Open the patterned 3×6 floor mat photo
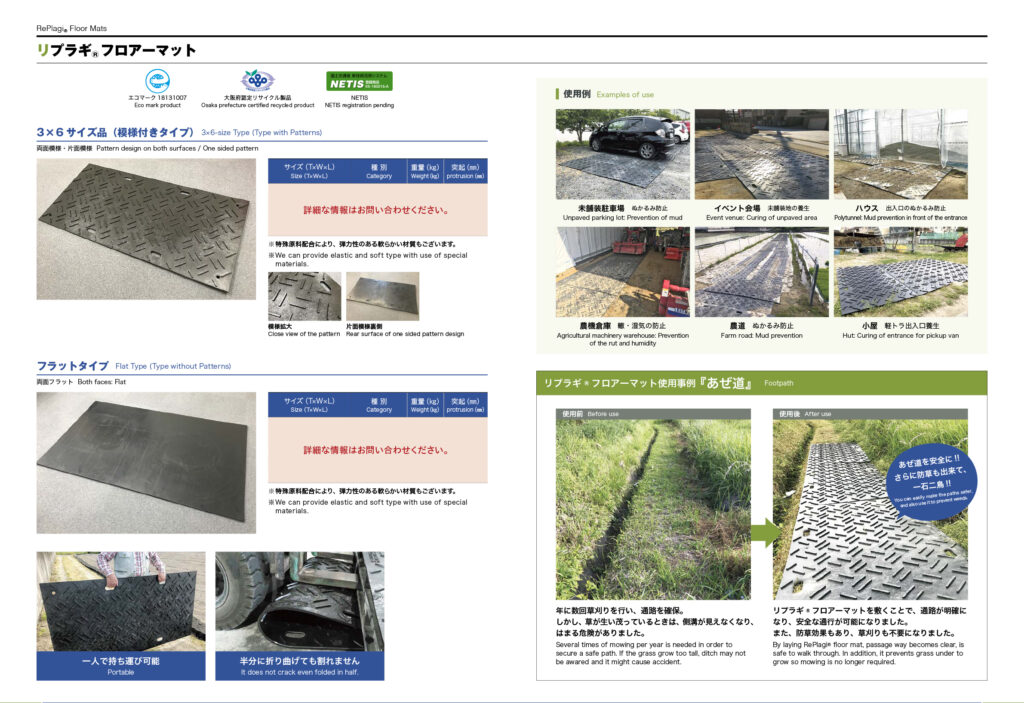 point(146,229)
